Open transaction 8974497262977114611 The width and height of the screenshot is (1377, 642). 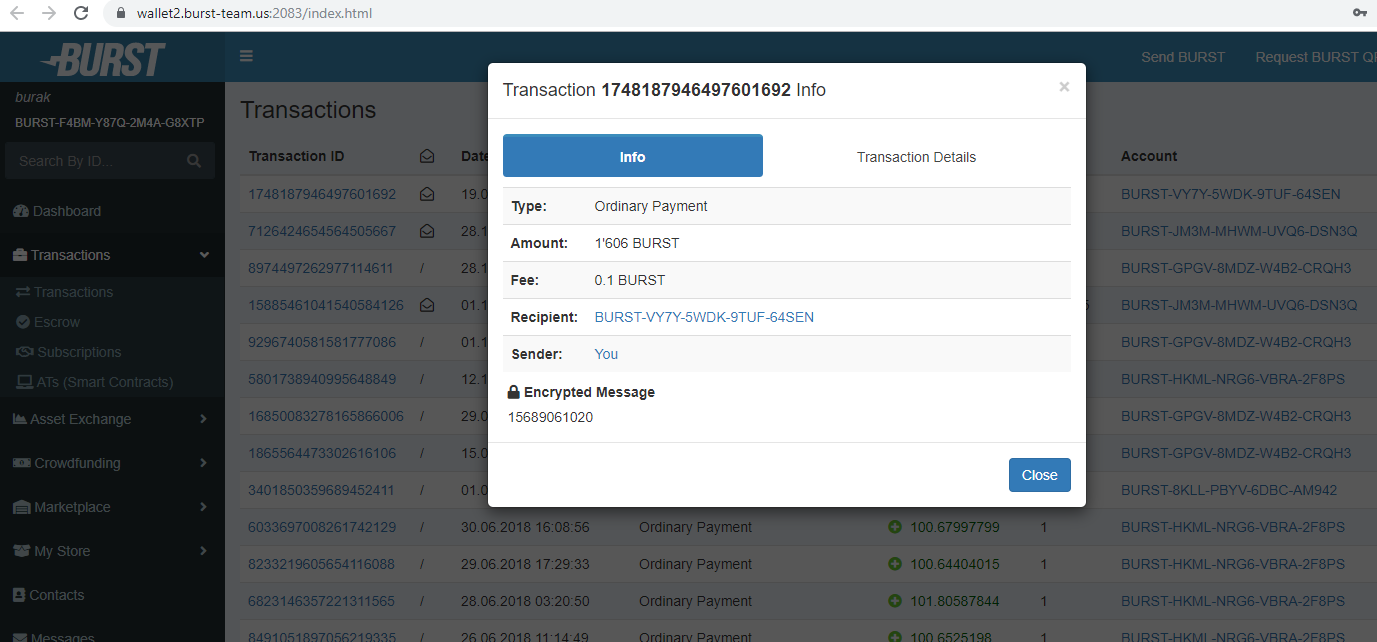point(320,268)
